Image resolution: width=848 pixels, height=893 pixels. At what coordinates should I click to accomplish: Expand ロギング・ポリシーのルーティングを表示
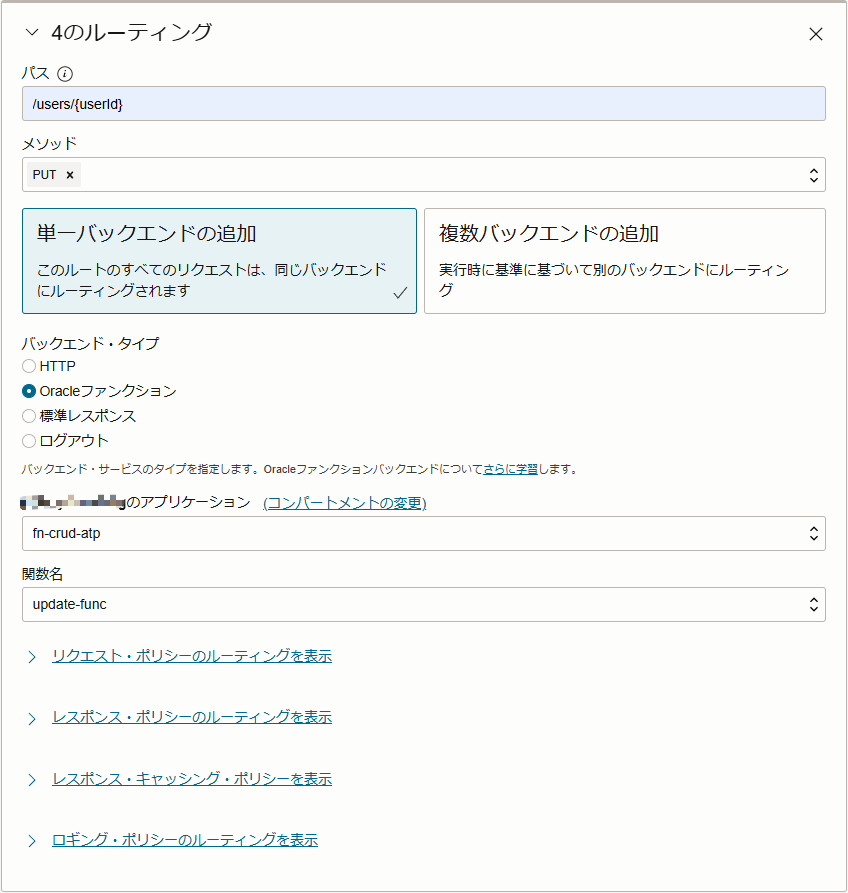pyautogui.click(x=184, y=841)
